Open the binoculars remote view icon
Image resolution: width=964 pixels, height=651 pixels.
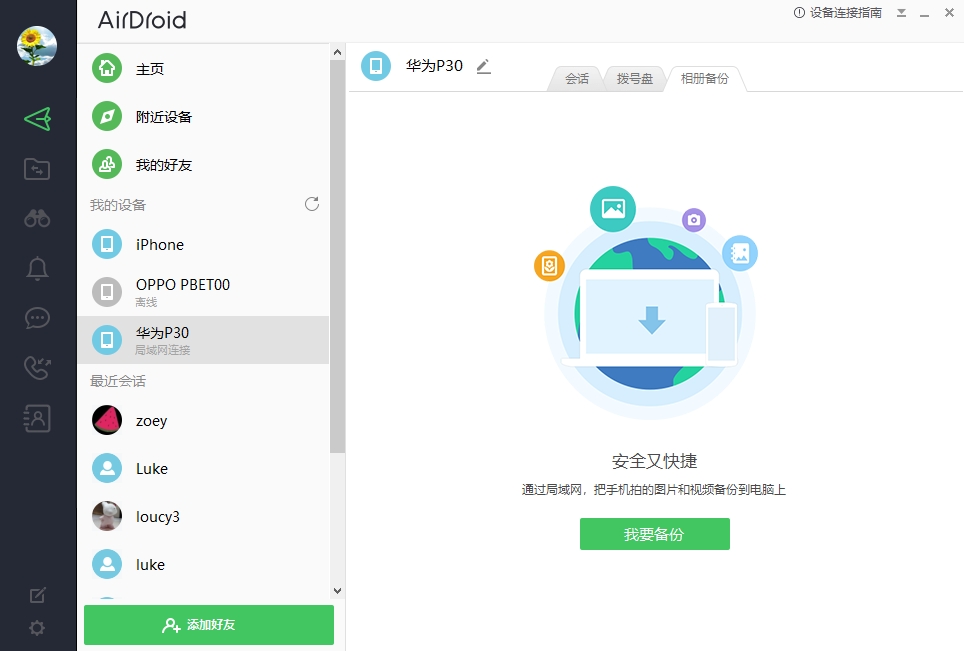click(37, 218)
